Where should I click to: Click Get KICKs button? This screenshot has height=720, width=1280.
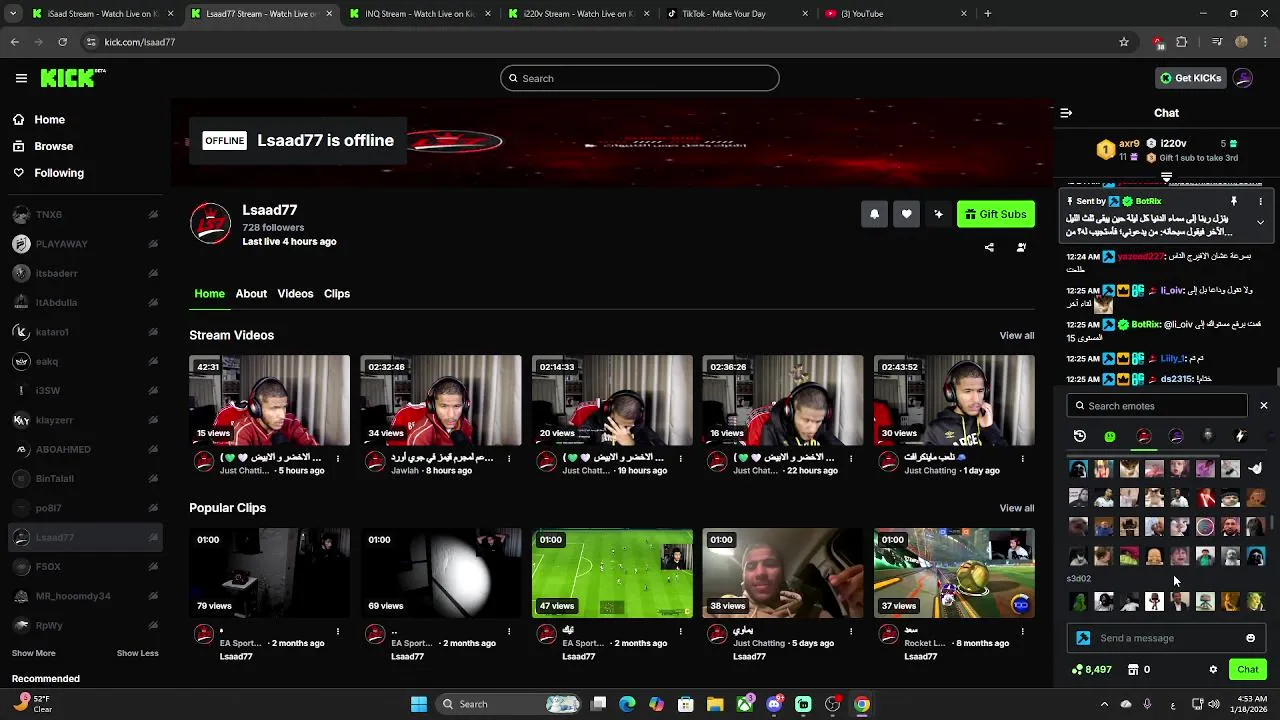[x=1190, y=78]
